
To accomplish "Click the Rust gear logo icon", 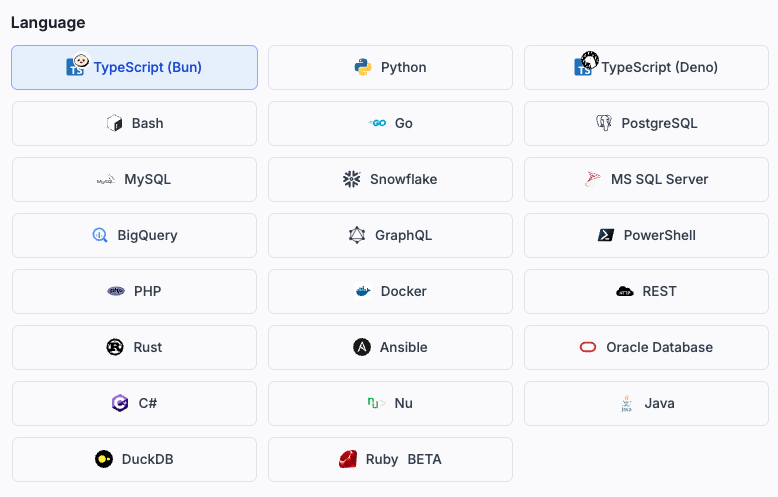I will pos(115,347).
